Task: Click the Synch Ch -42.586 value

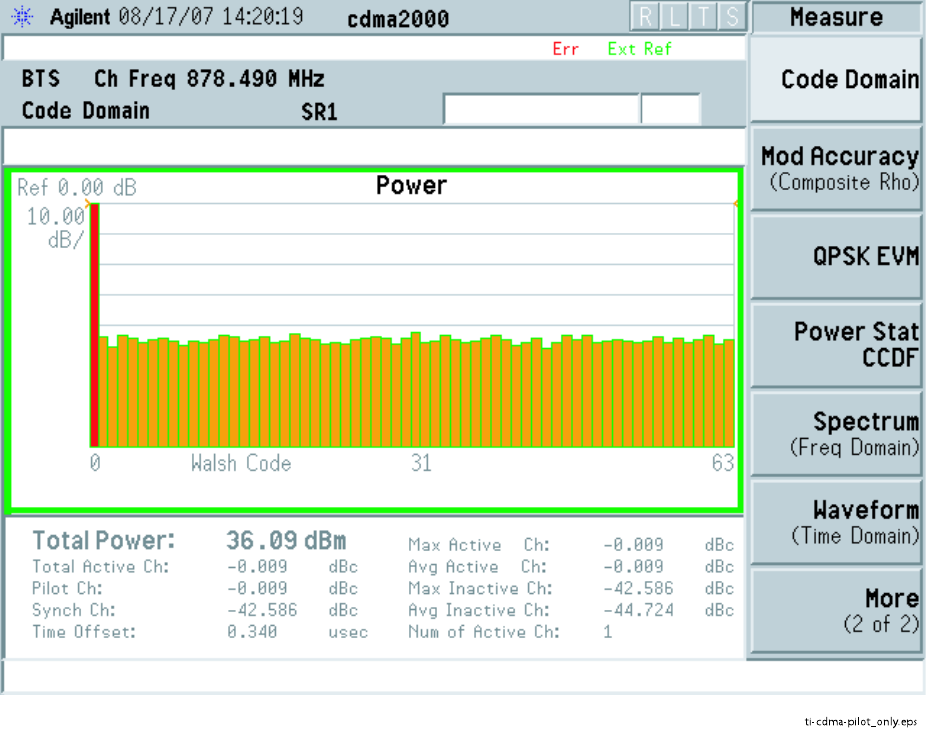Action: (262, 610)
